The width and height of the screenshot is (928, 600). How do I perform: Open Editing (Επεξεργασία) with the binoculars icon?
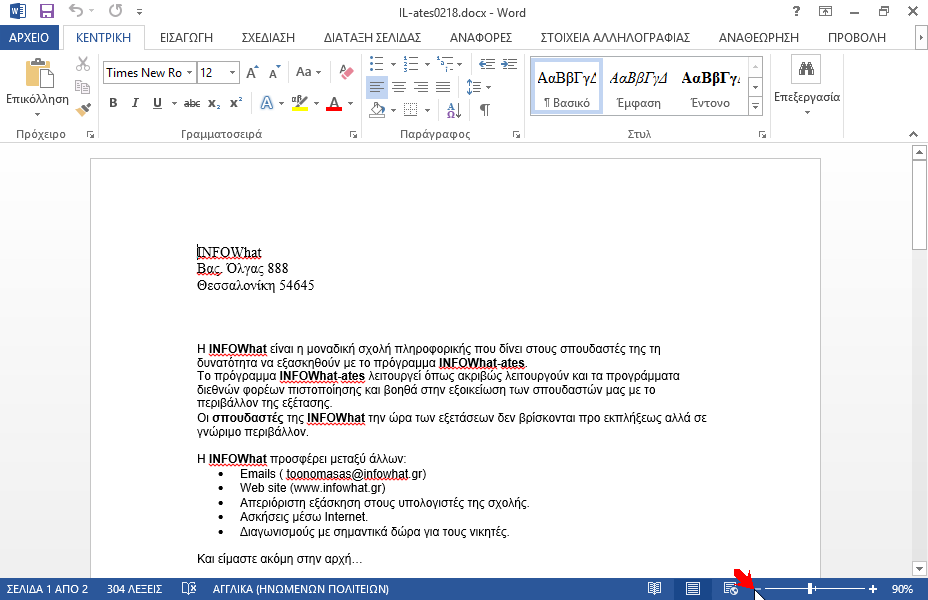pos(806,69)
